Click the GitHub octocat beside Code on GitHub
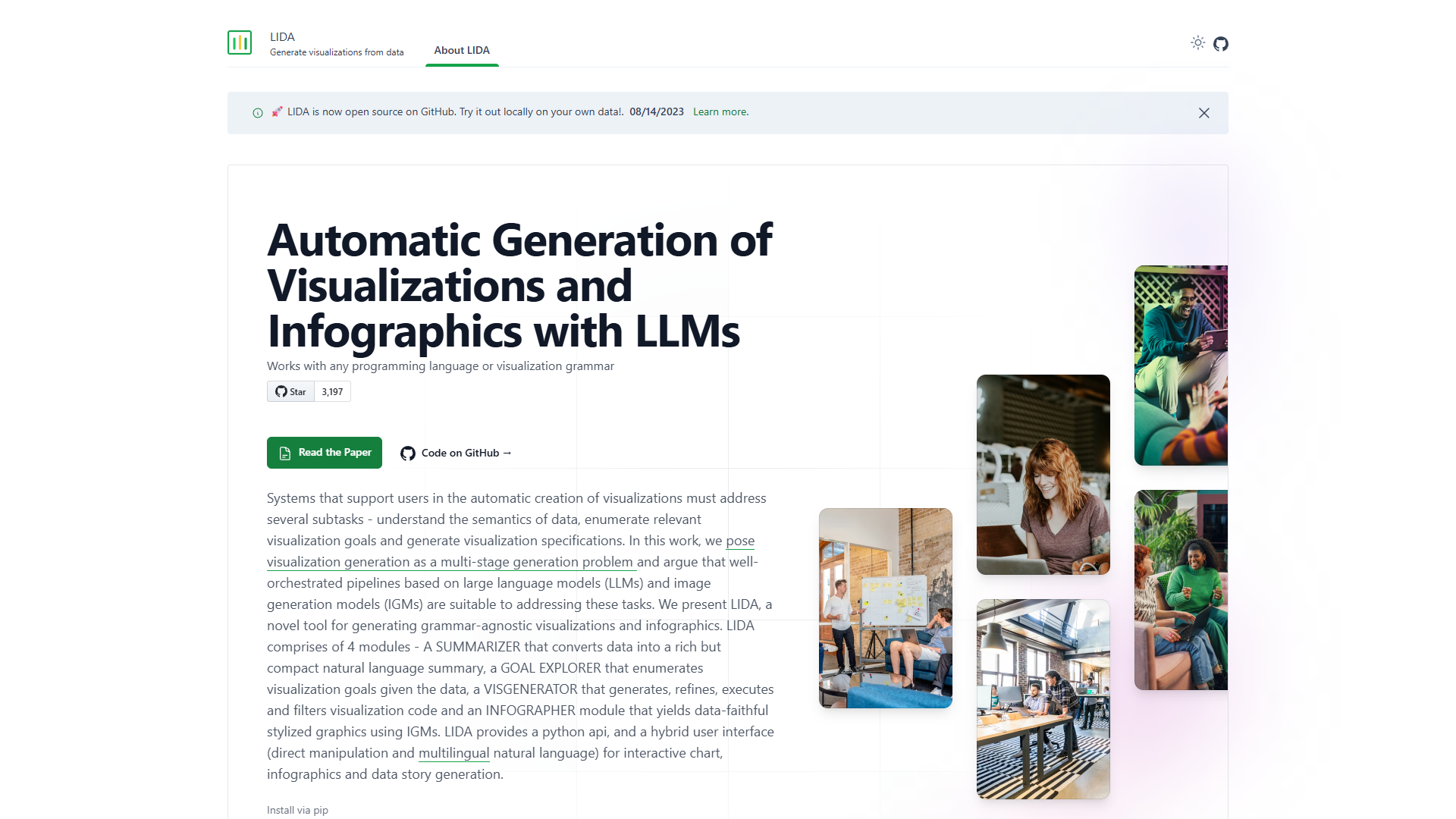 coord(408,453)
